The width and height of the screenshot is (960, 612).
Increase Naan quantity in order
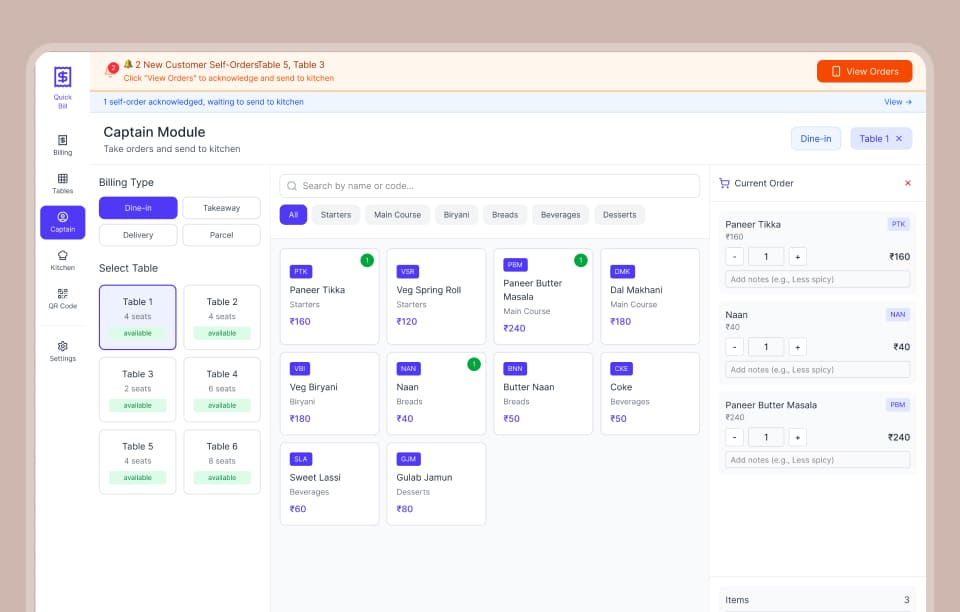coord(797,347)
